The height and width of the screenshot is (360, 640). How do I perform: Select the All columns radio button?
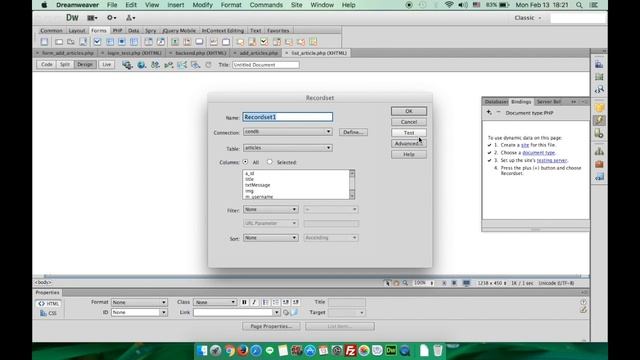pos(245,162)
